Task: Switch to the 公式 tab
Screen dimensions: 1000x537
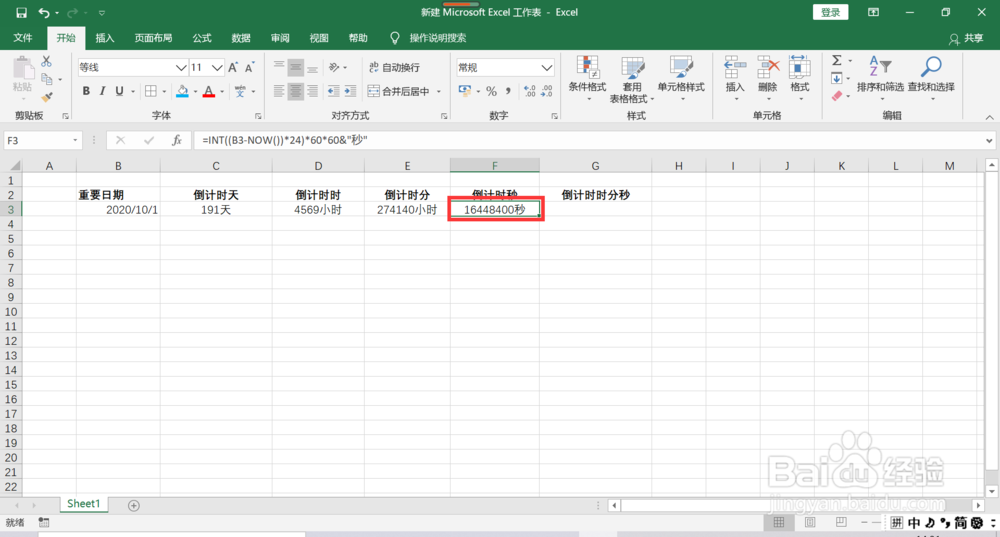Action: pos(202,38)
